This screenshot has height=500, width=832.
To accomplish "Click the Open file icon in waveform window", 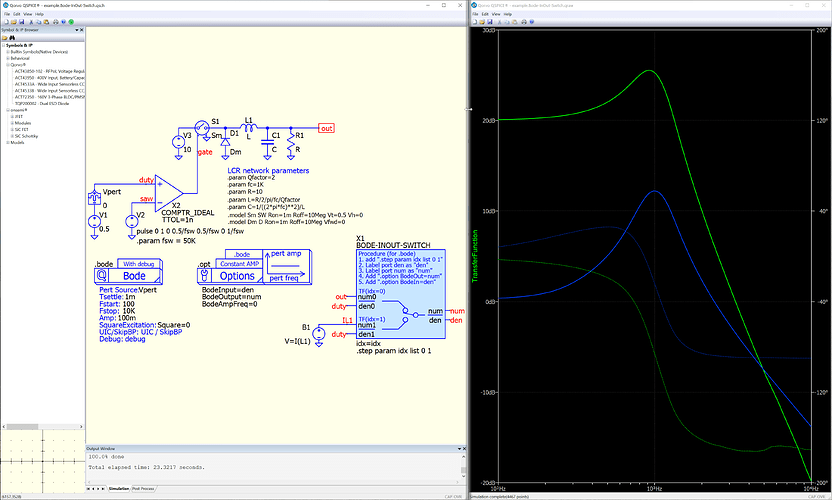I will [x=482, y=22].
